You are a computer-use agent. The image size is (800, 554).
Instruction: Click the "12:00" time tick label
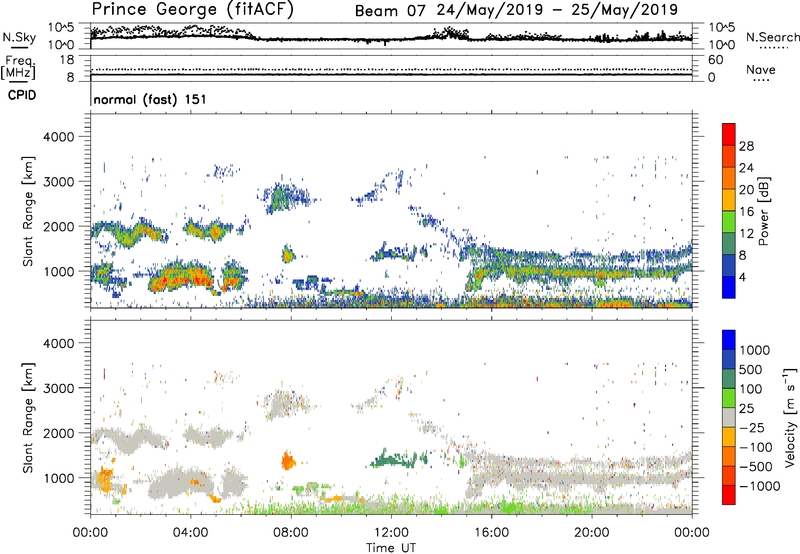[391, 533]
